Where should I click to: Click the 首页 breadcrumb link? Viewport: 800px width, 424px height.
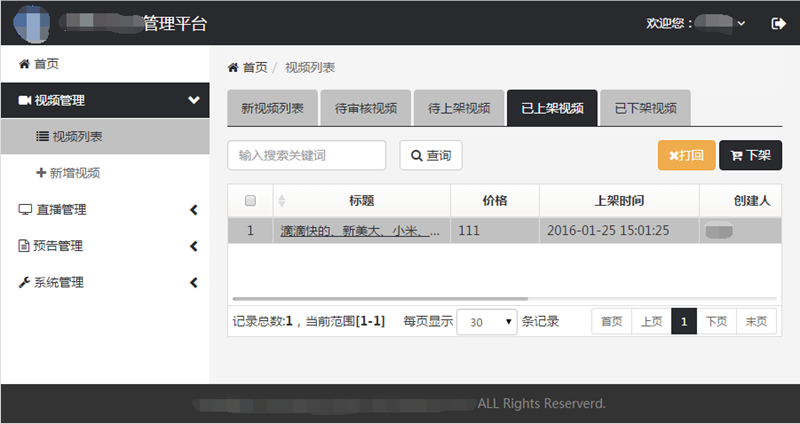(x=255, y=67)
